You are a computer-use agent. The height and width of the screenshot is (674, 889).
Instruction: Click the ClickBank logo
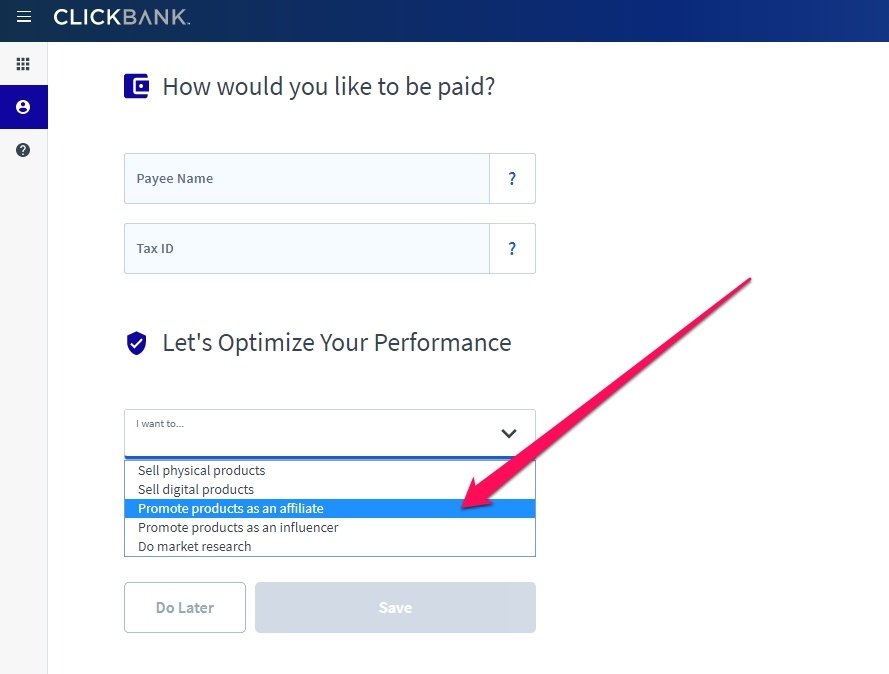[121, 17]
